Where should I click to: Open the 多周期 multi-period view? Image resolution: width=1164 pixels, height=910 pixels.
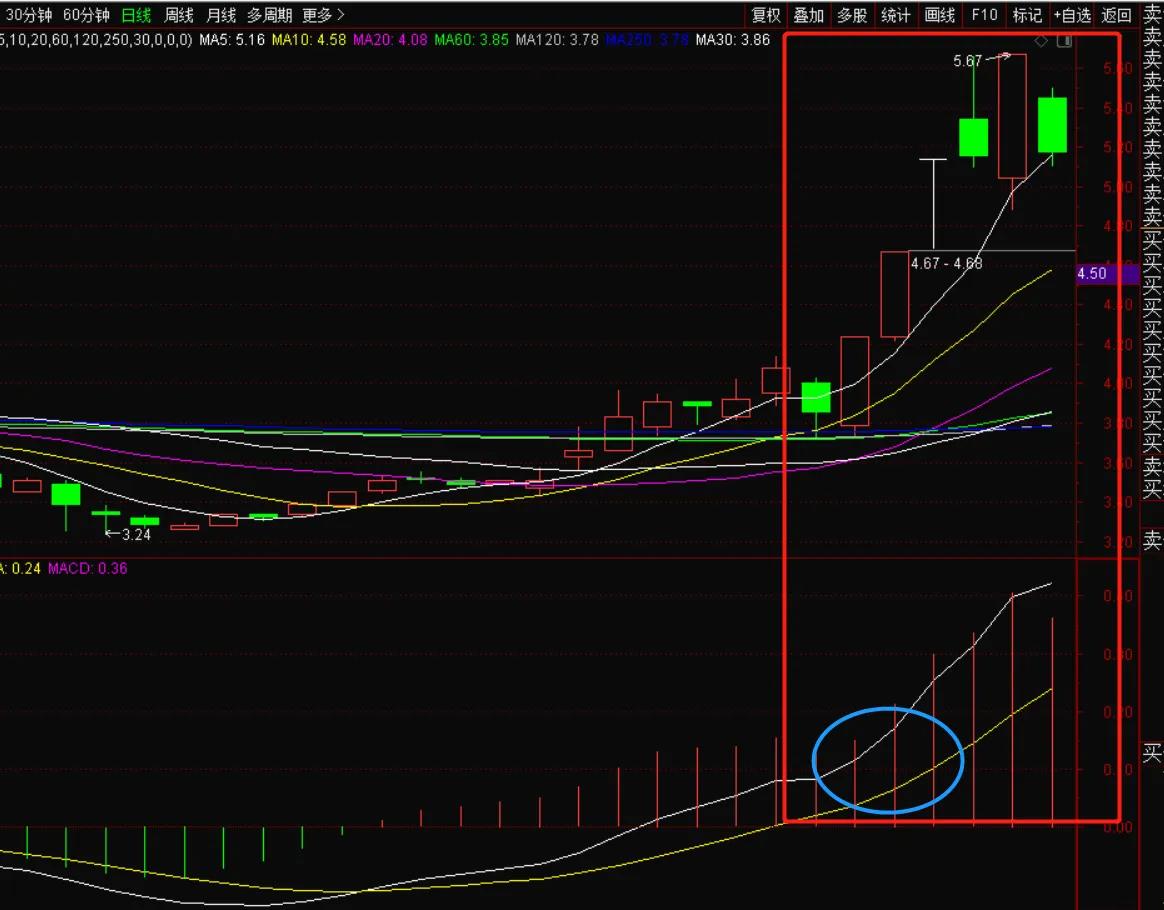point(269,15)
